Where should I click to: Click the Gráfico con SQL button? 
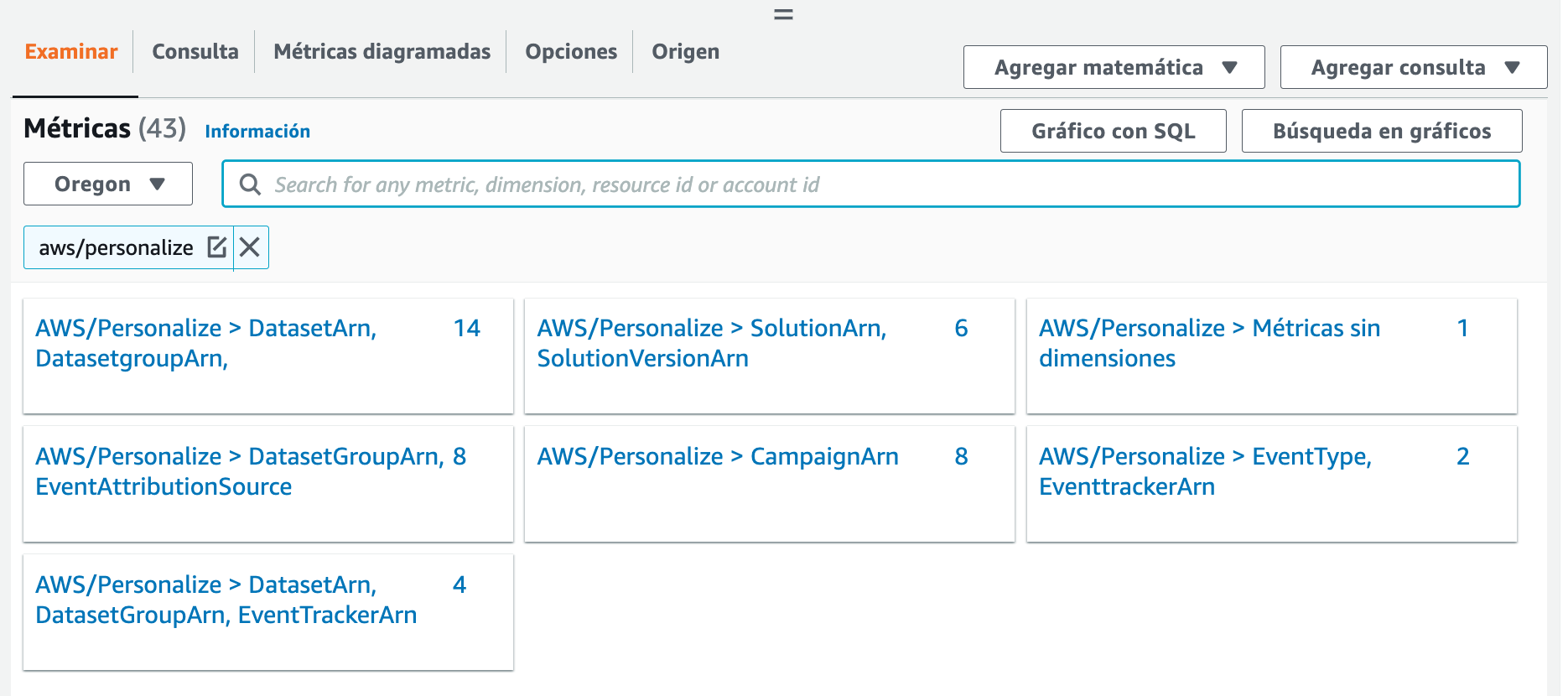point(1113,131)
